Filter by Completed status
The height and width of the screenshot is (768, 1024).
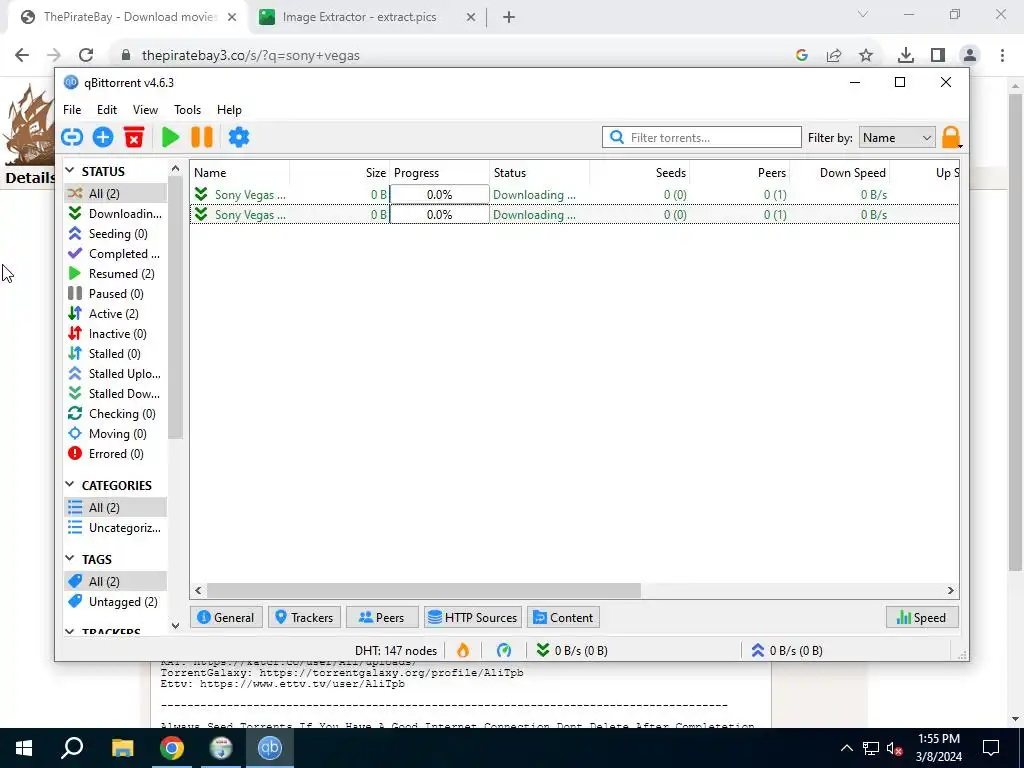point(116,253)
